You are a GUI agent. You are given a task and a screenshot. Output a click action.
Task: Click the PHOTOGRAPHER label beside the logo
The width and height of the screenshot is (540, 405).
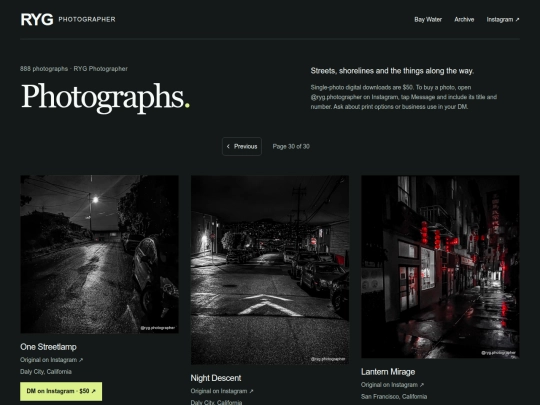coord(87,20)
